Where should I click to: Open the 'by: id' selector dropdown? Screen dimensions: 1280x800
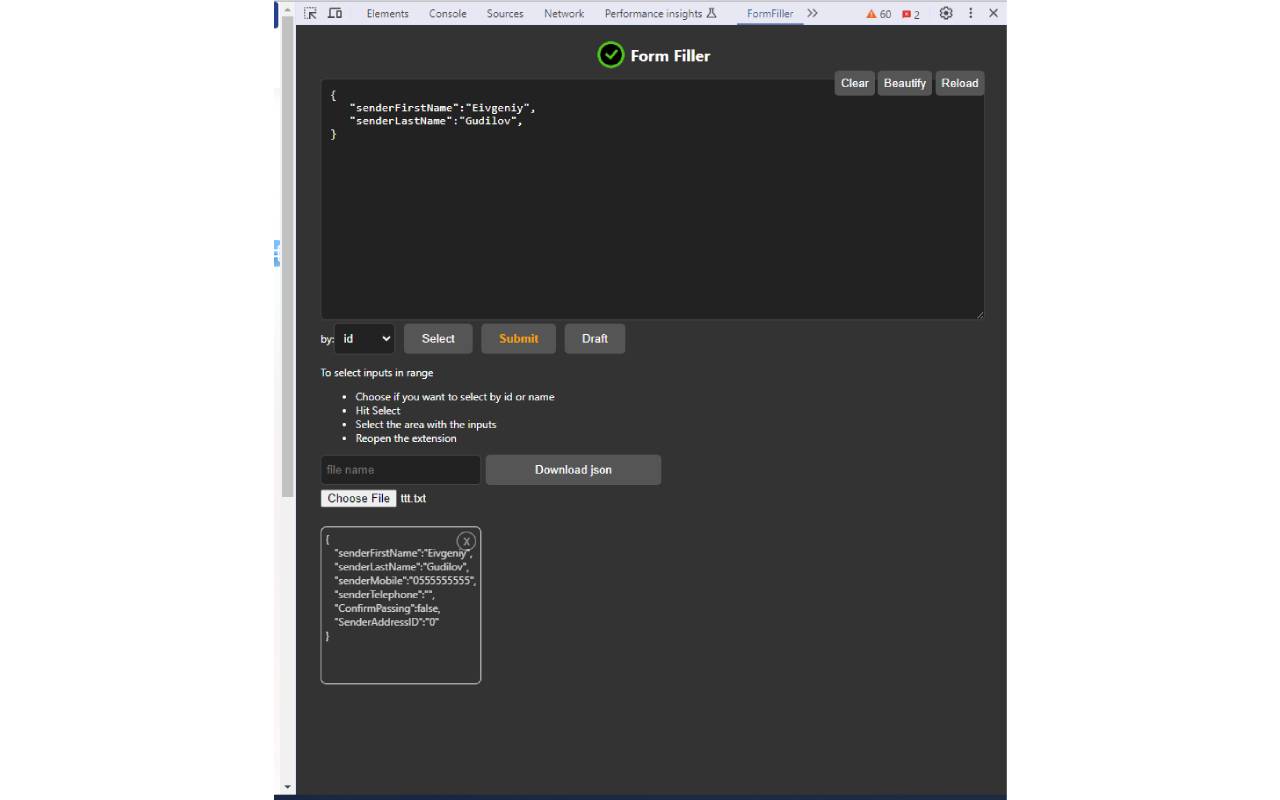364,339
